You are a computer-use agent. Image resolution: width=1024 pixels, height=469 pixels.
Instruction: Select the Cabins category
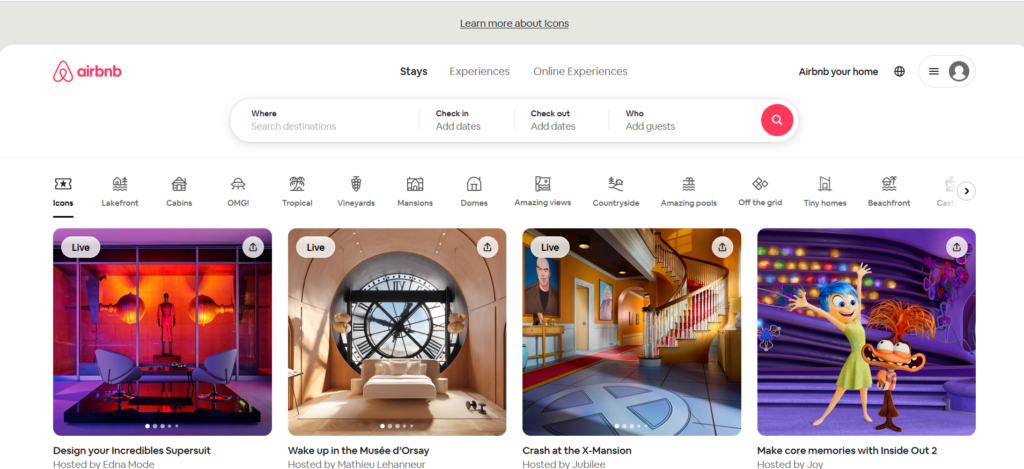pos(179,192)
